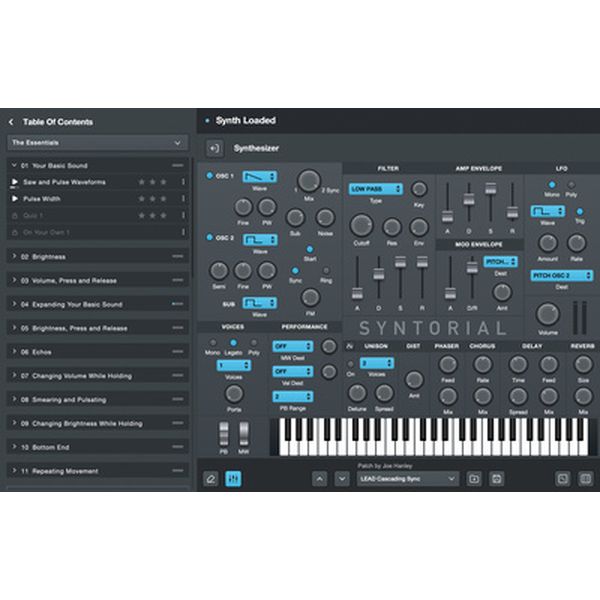The height and width of the screenshot is (600, 600).
Task: Select the eraser icon in bottom toolbar
Action: (x=211, y=479)
